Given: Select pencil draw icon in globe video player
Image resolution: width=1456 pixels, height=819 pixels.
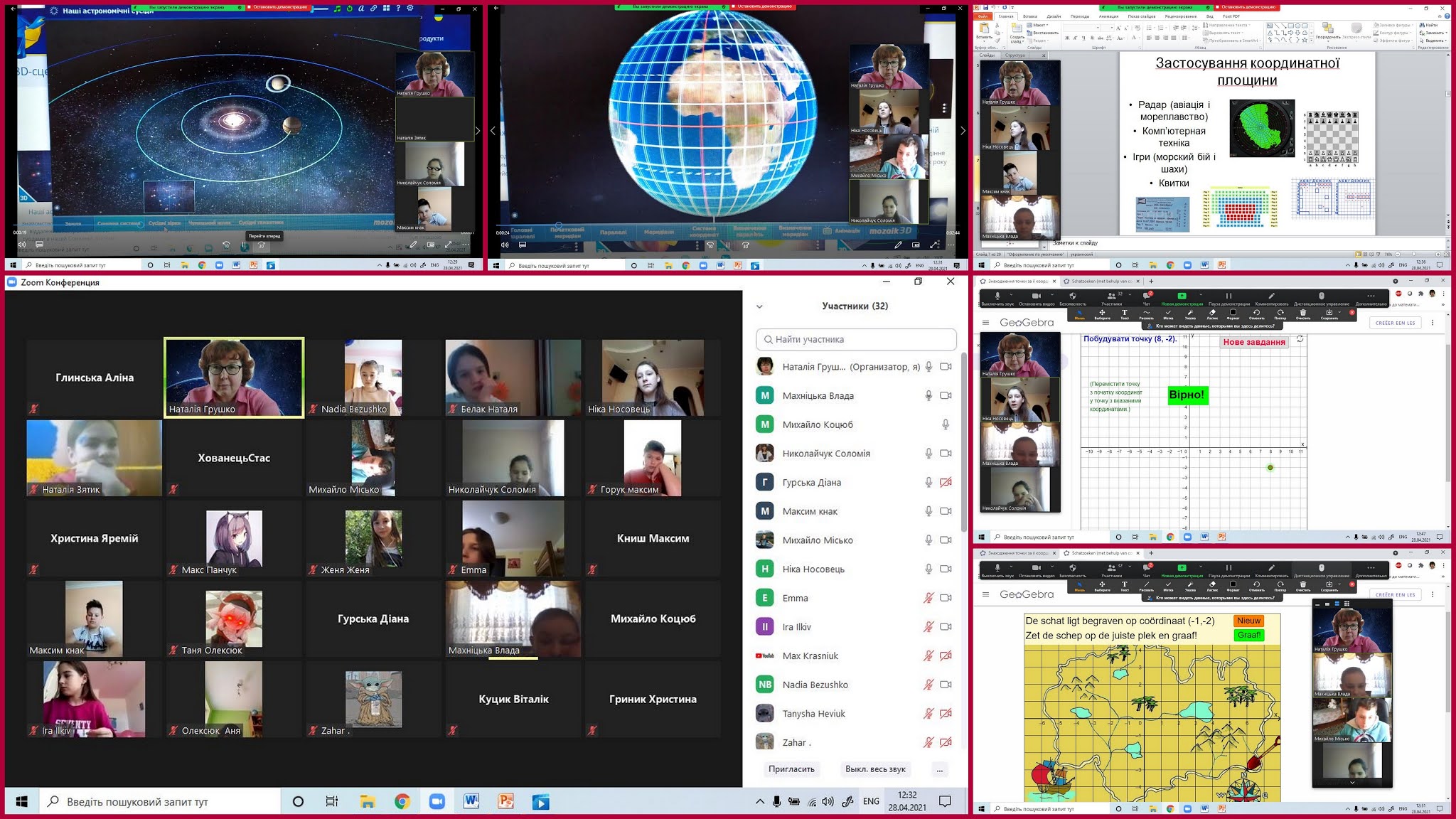Looking at the screenshot, I should point(898,245).
